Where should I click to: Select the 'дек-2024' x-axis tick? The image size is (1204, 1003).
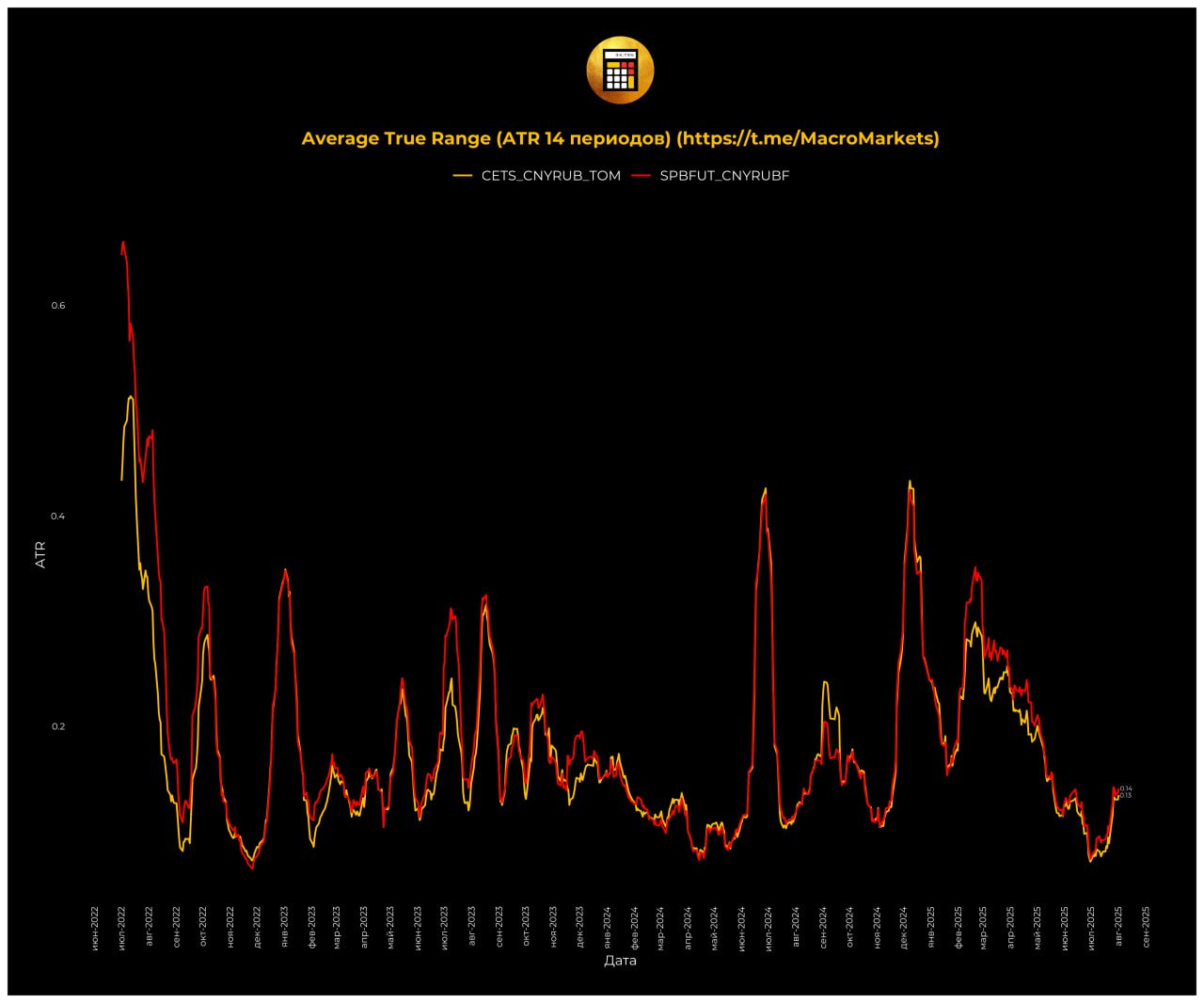tap(904, 926)
